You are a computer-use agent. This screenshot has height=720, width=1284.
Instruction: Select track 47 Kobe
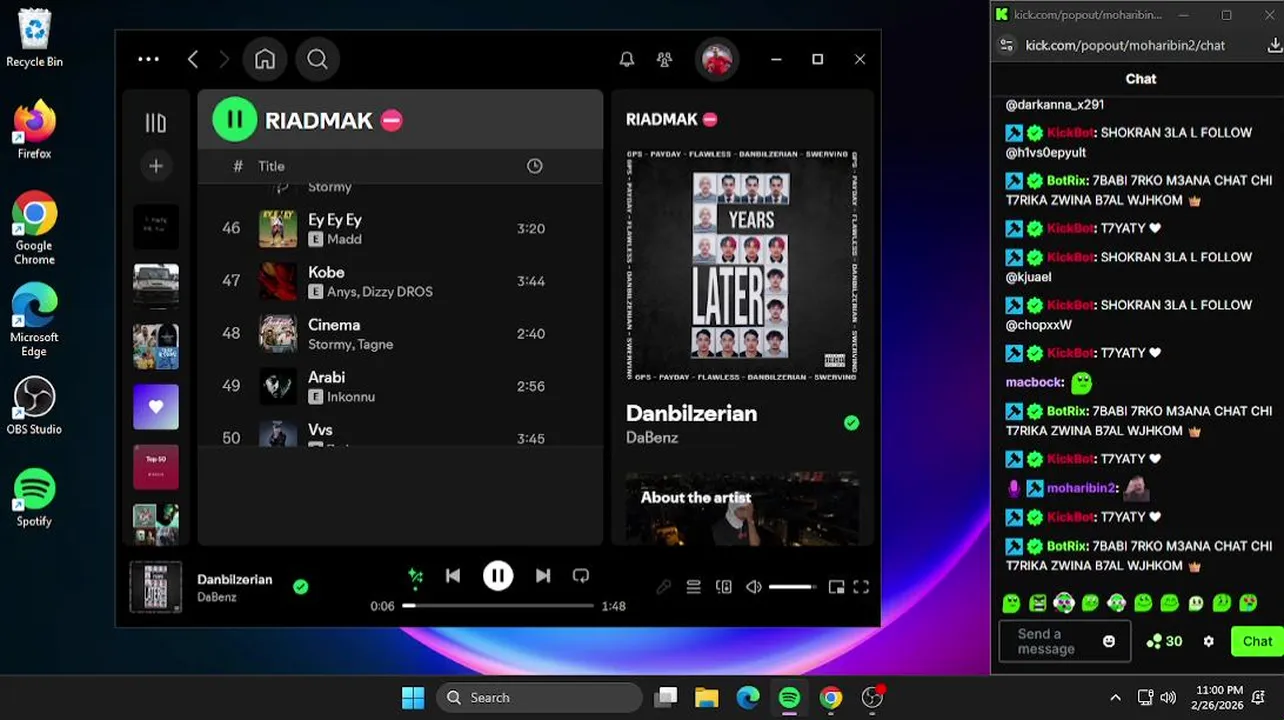(x=400, y=281)
